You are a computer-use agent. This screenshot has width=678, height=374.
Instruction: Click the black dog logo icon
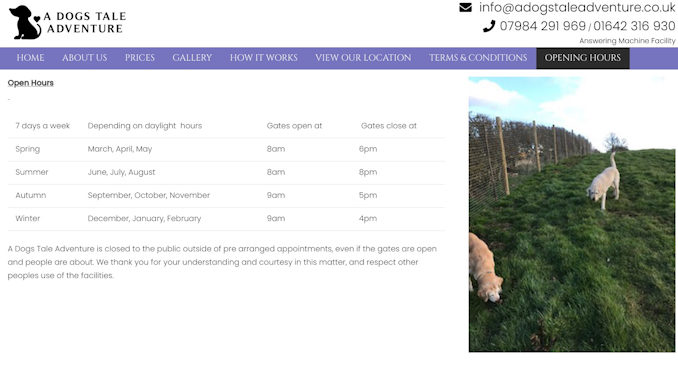click(25, 22)
